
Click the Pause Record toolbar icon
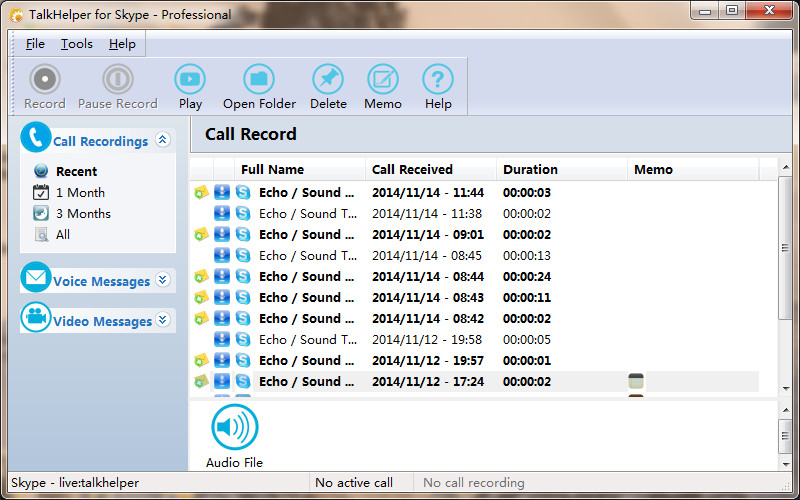[118, 79]
